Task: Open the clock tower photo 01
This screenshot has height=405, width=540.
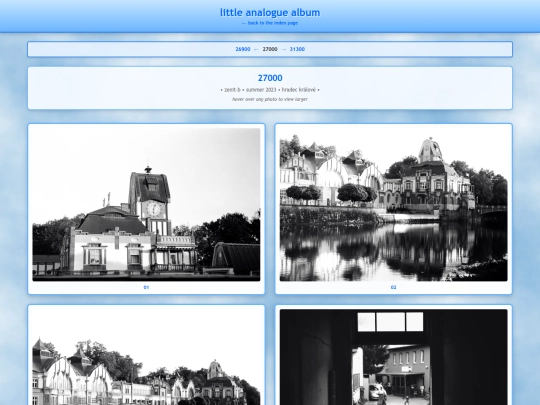Action: click(x=146, y=205)
